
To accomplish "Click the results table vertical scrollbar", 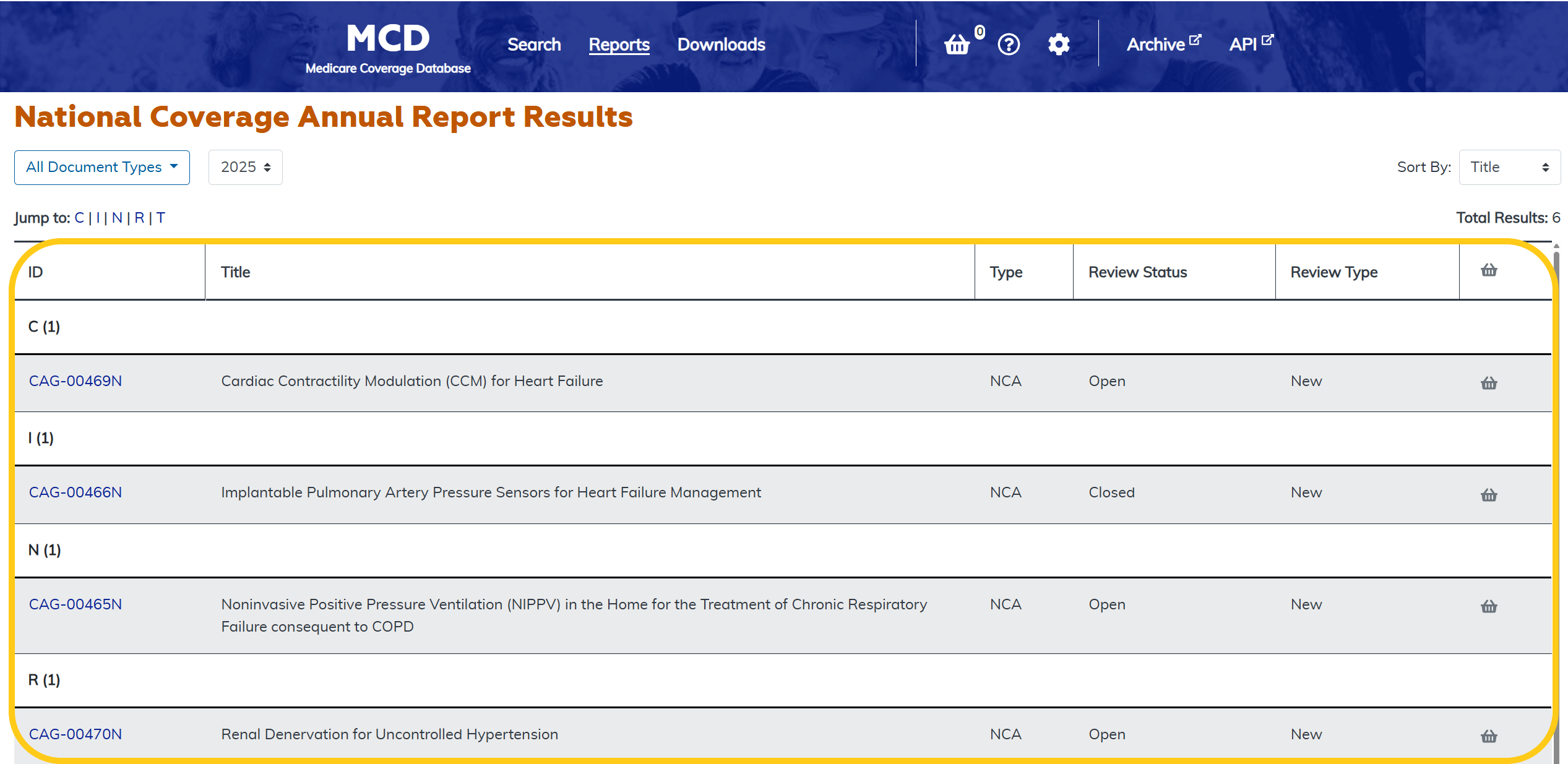I will [x=1556, y=433].
